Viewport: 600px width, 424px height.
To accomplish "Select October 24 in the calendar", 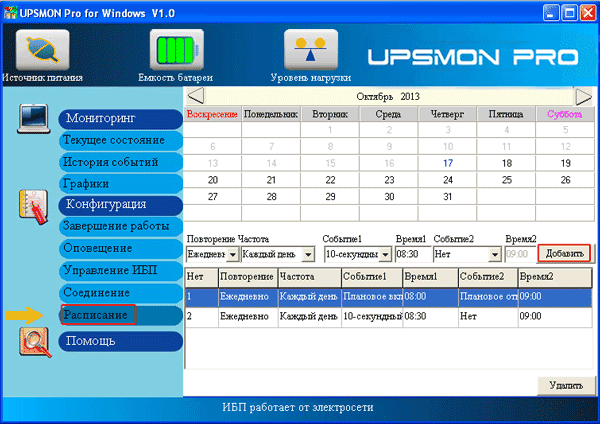I will coord(448,180).
